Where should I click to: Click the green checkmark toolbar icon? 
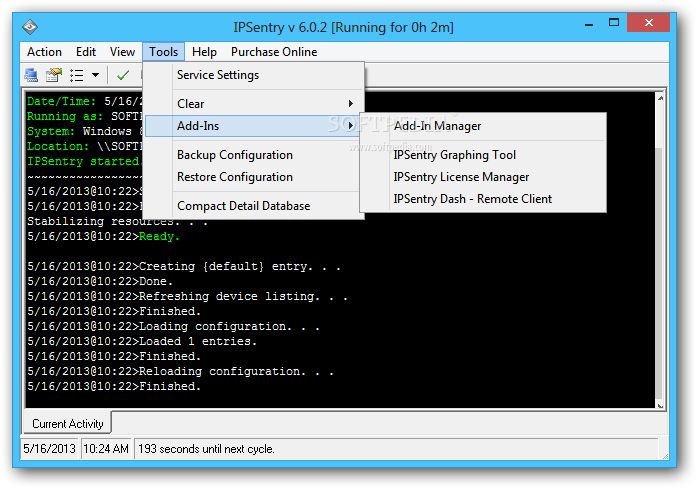click(x=123, y=75)
